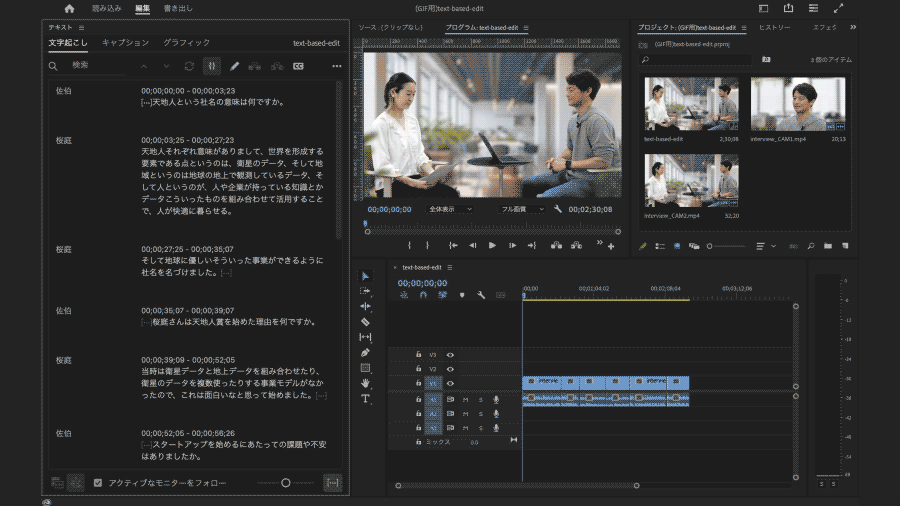
Task: Expand more transport buttons double chevron
Action: click(599, 243)
